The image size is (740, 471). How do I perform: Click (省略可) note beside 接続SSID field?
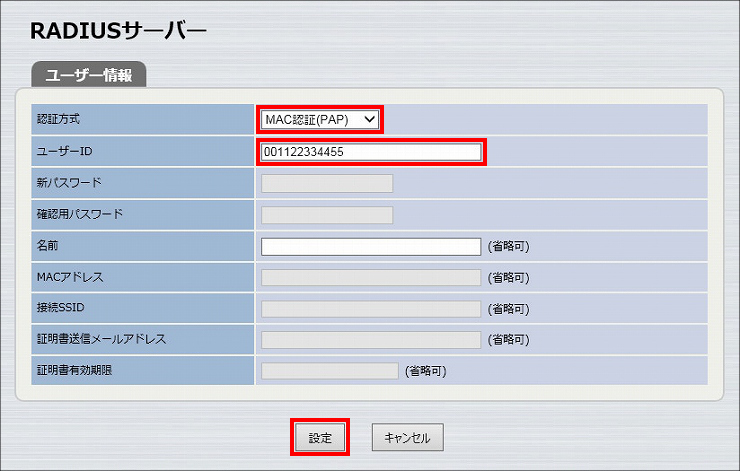[x=509, y=309]
